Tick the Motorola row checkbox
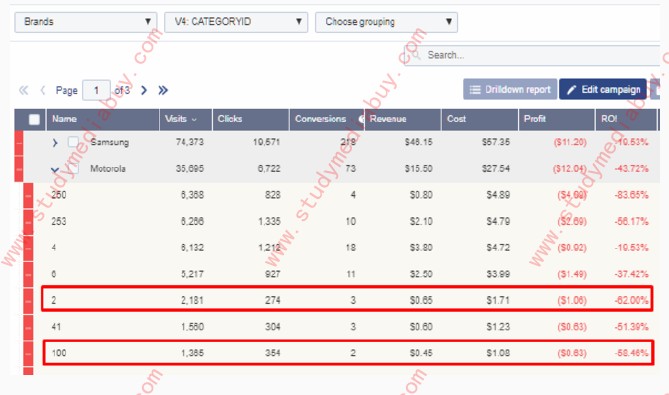This screenshot has height=395, width=669. 74,168
